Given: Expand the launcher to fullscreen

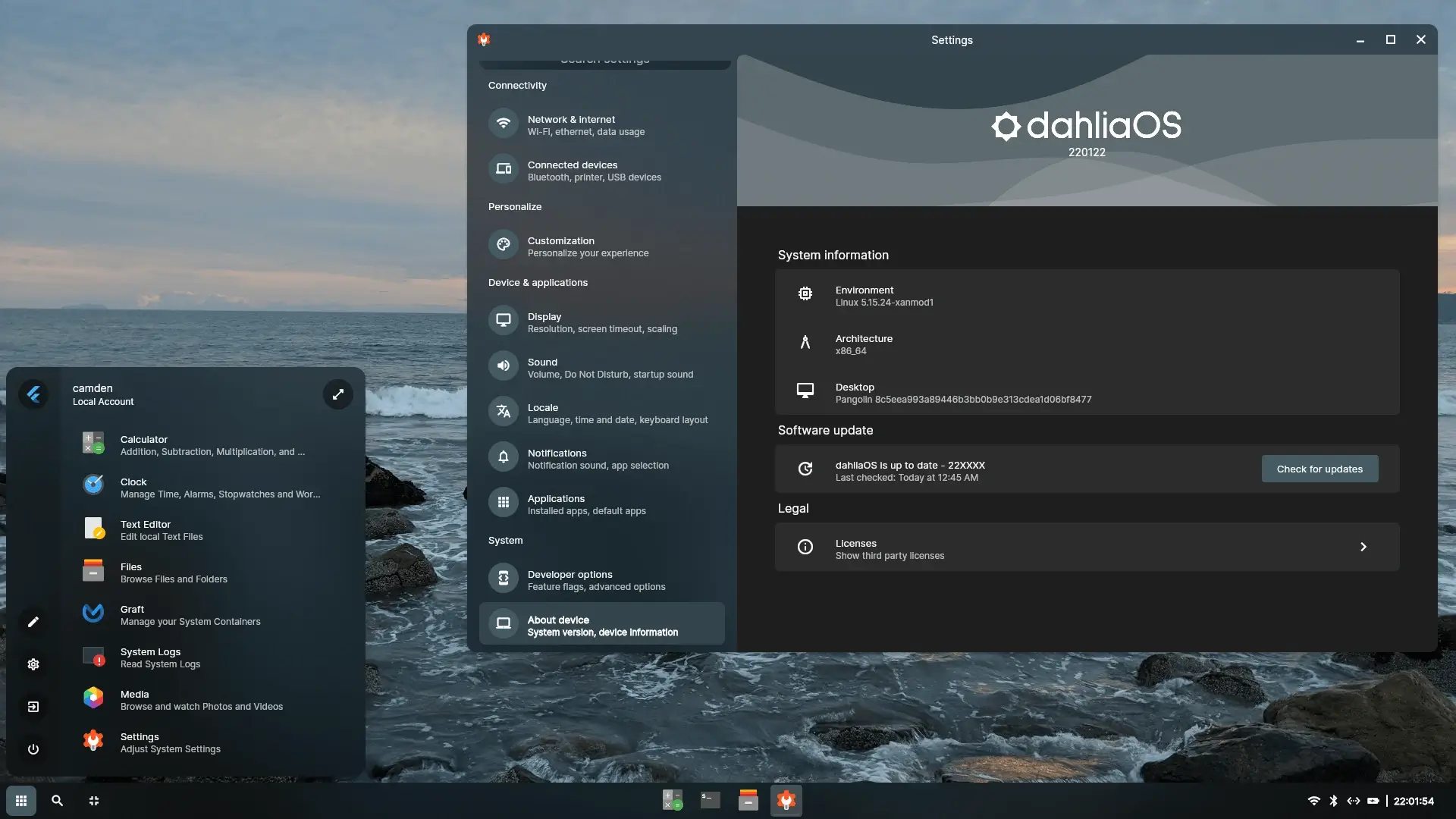Looking at the screenshot, I should 338,394.
